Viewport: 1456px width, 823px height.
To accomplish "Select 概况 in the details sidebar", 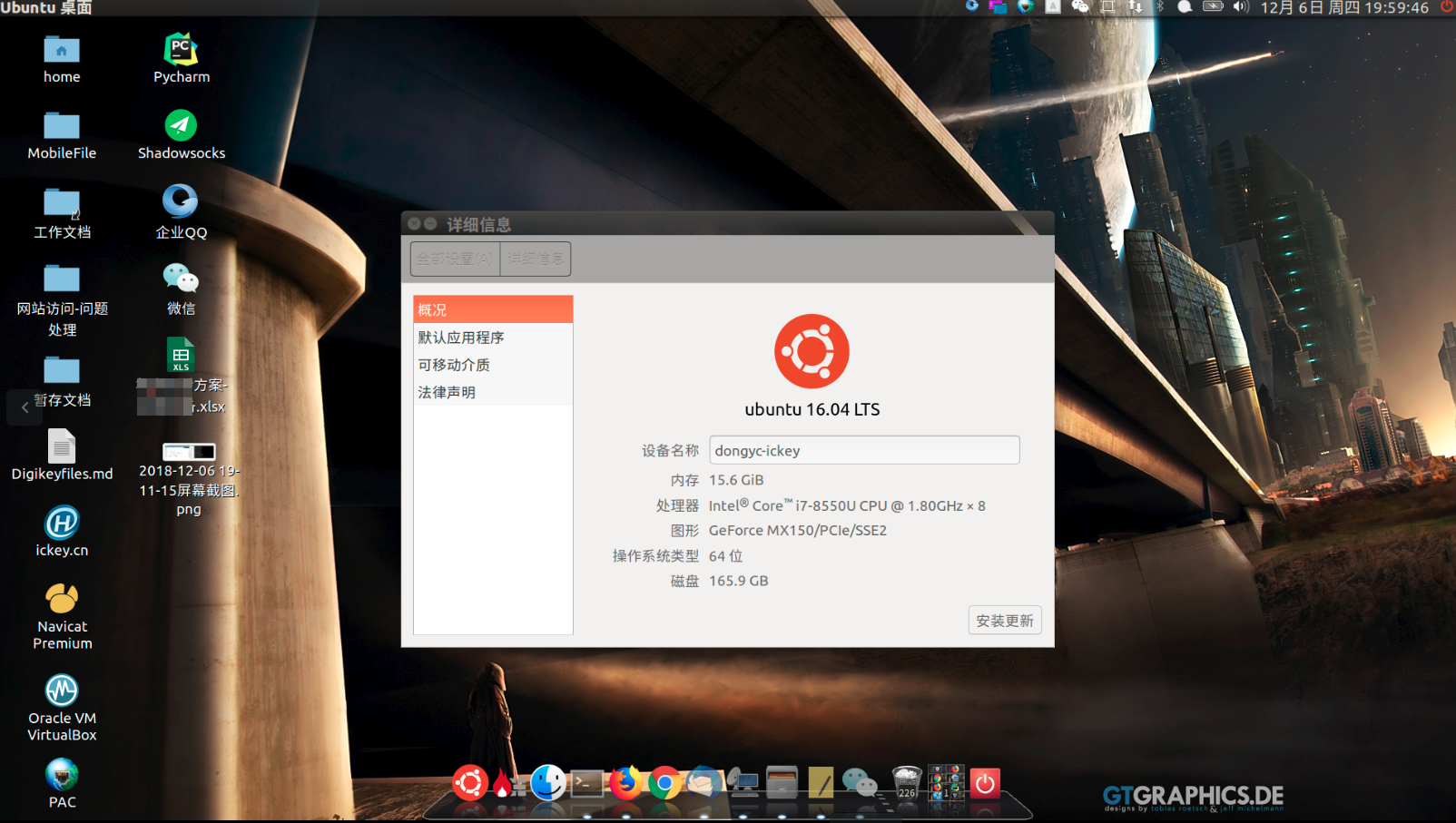I will tap(493, 309).
